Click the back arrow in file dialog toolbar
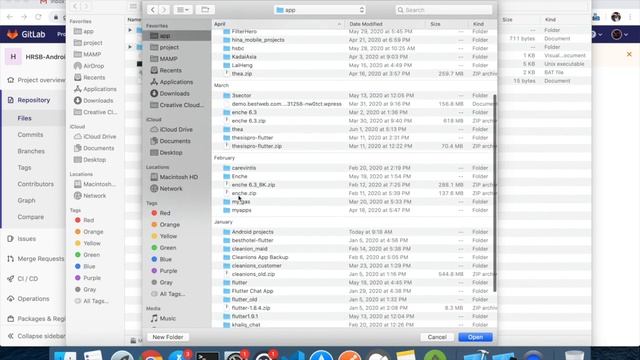 [152, 10]
